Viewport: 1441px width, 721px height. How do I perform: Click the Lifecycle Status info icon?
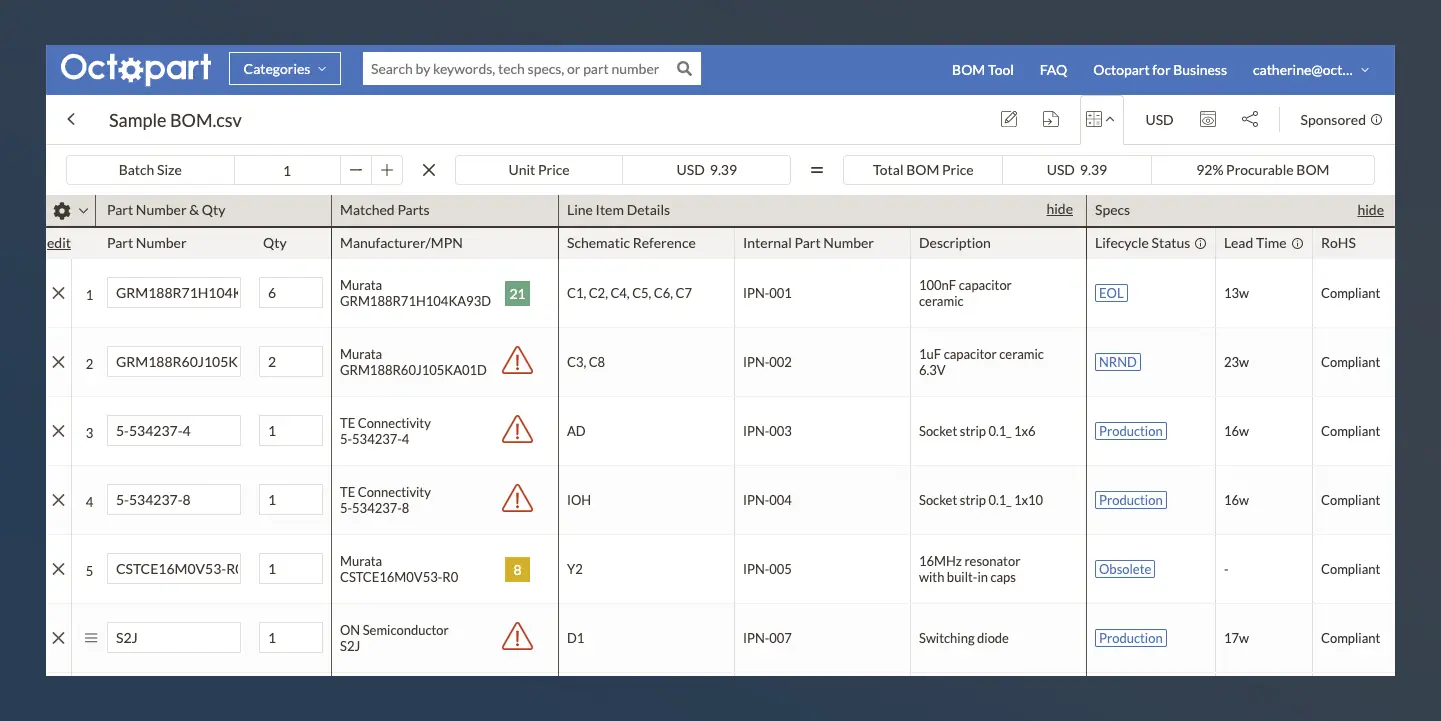(1201, 244)
